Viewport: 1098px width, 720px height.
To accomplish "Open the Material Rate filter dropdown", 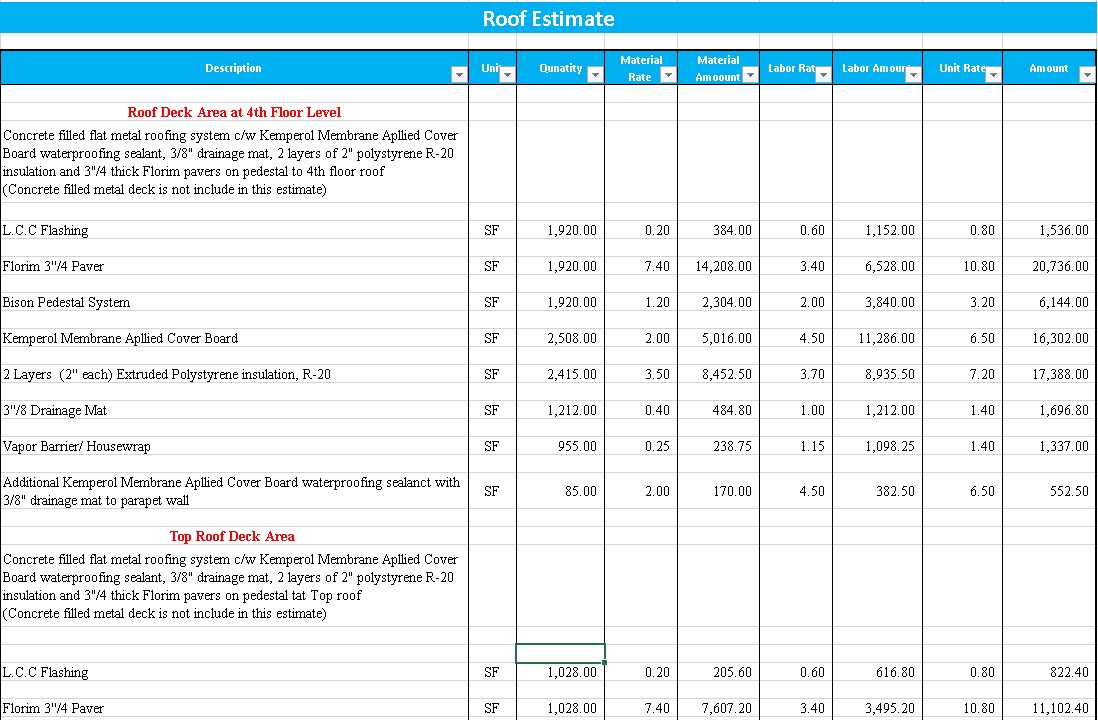I will pyautogui.click(x=668, y=75).
